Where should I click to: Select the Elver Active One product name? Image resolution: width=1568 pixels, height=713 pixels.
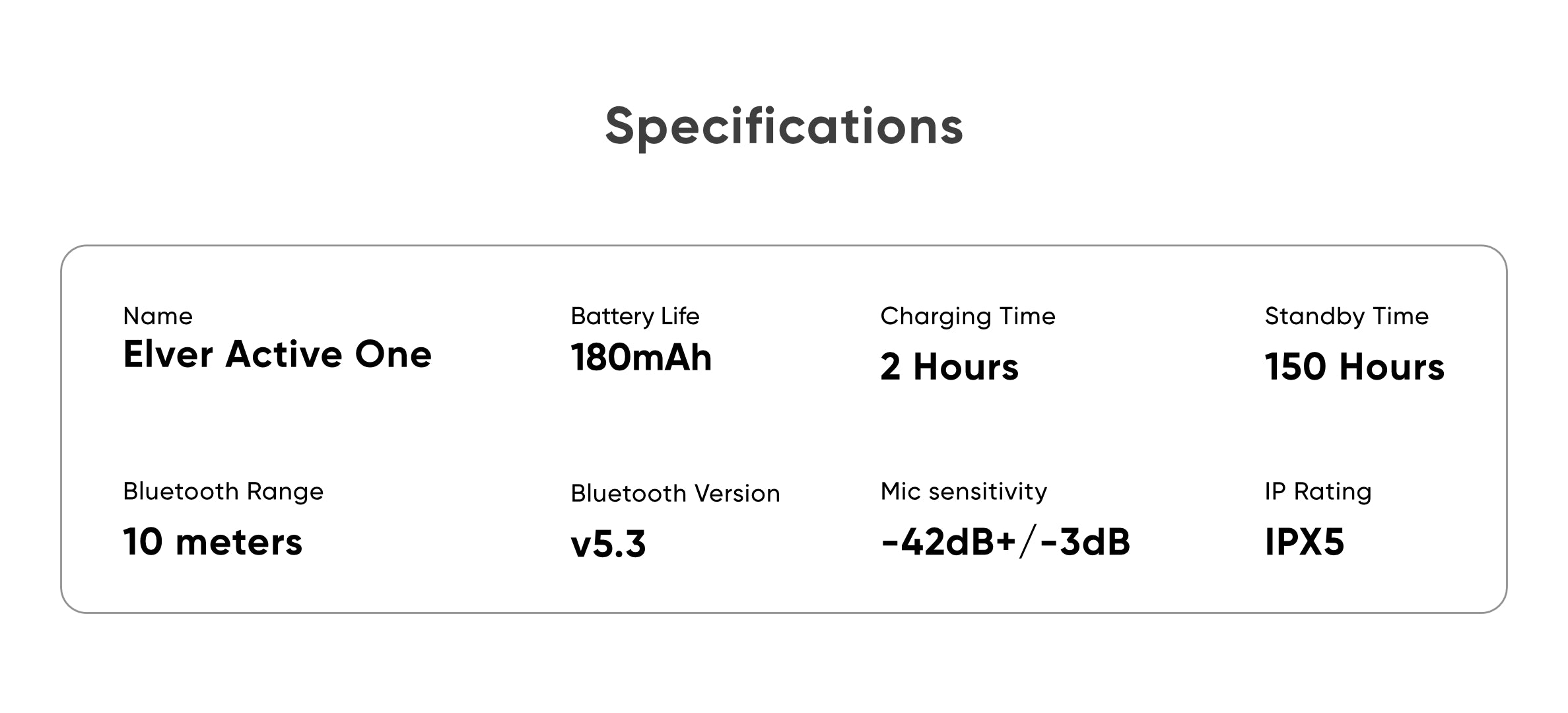click(x=277, y=355)
